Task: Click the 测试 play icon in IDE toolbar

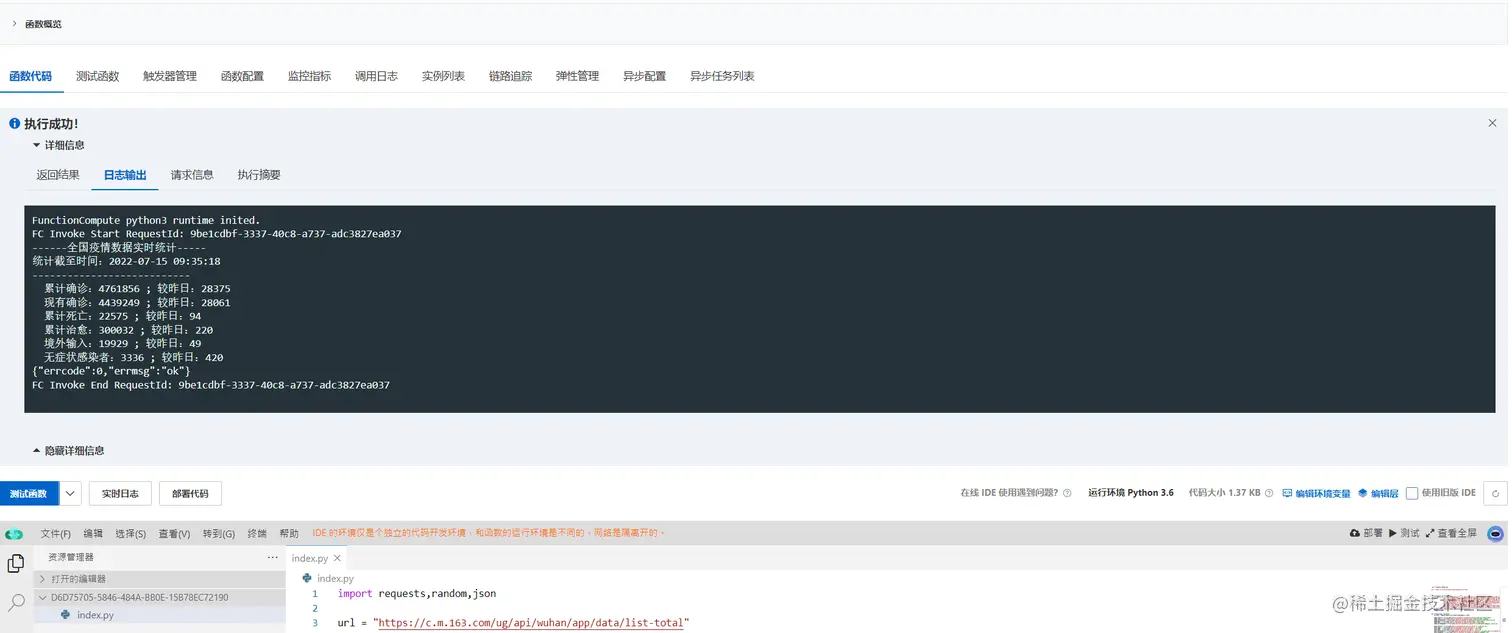Action: (1393, 533)
